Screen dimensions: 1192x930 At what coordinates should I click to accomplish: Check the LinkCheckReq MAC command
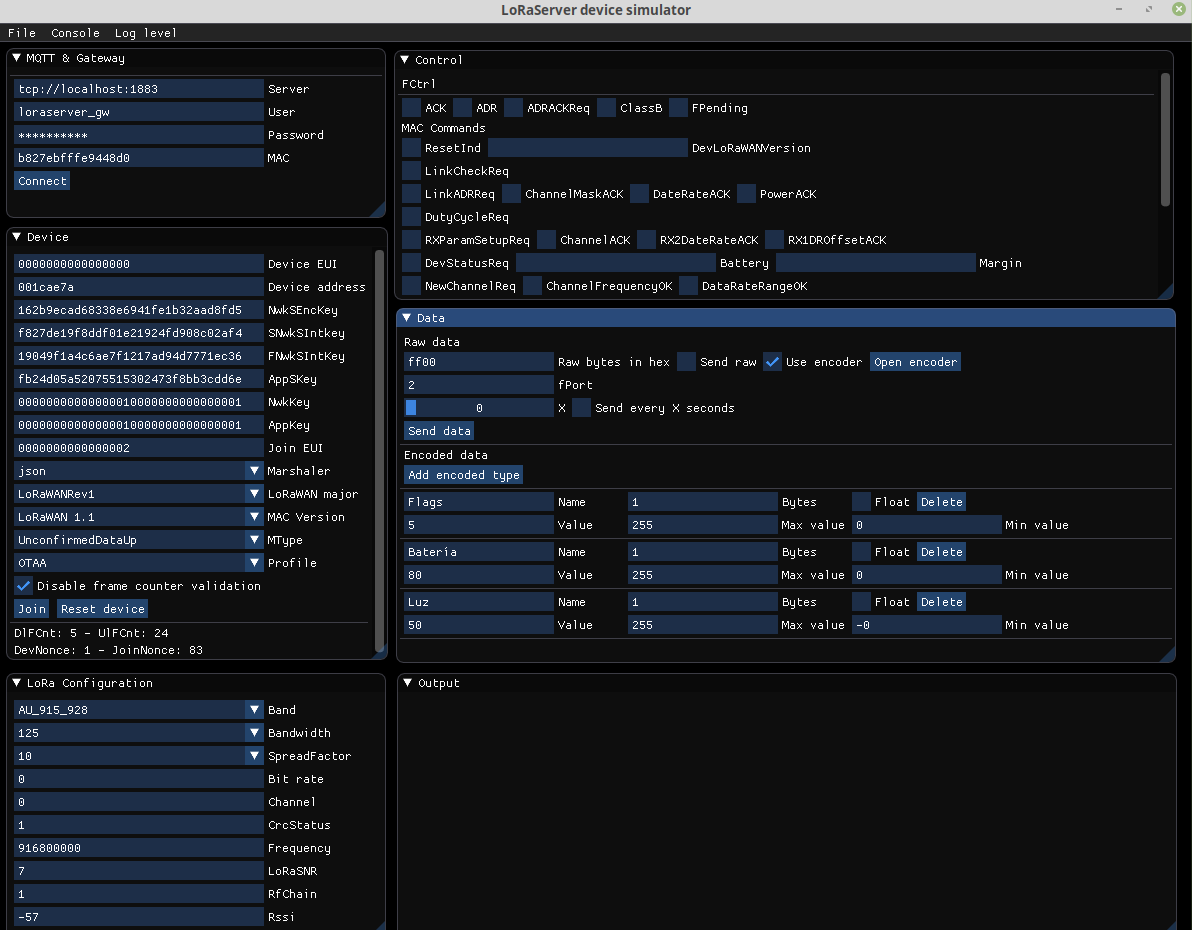click(x=411, y=171)
